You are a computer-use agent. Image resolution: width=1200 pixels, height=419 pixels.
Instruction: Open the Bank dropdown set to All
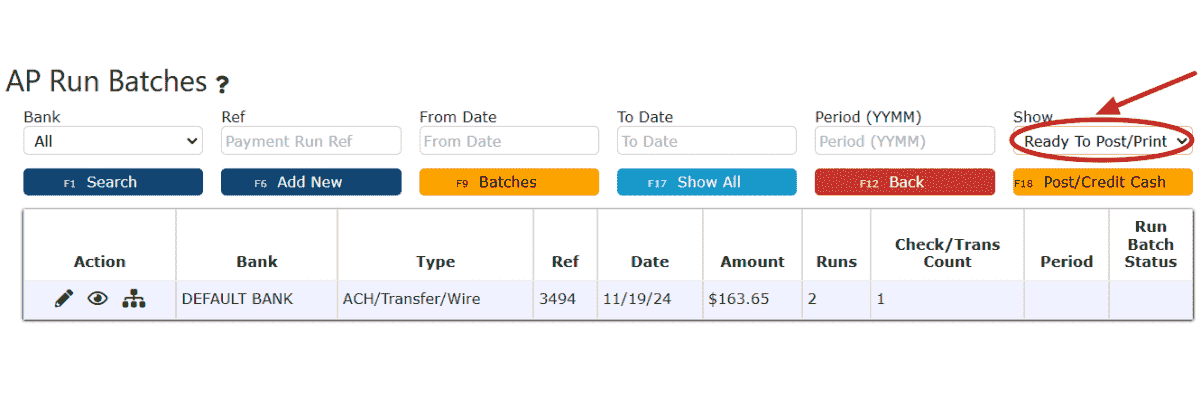(113, 141)
